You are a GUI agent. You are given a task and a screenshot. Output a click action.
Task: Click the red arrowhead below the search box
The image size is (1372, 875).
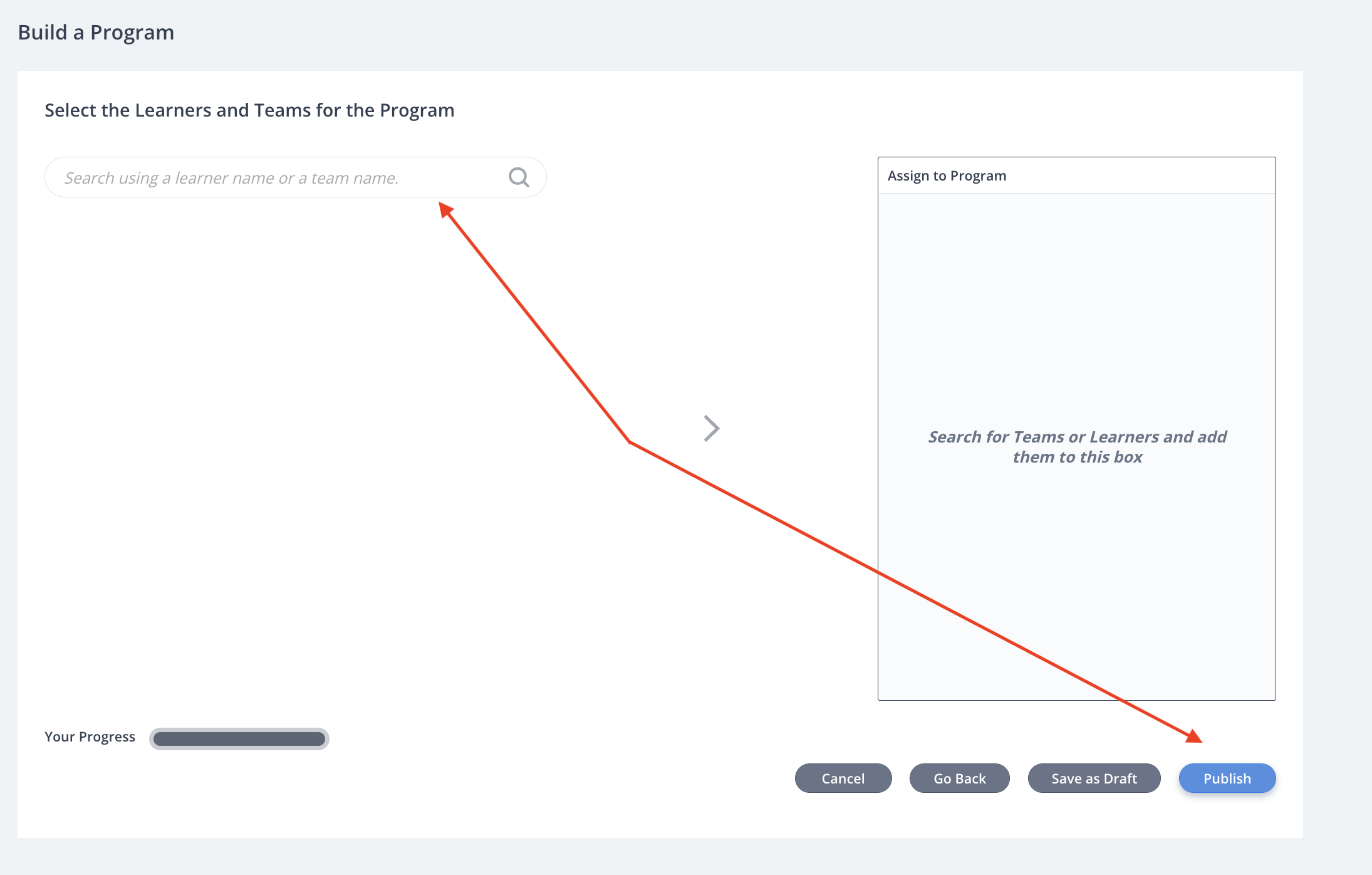(445, 209)
